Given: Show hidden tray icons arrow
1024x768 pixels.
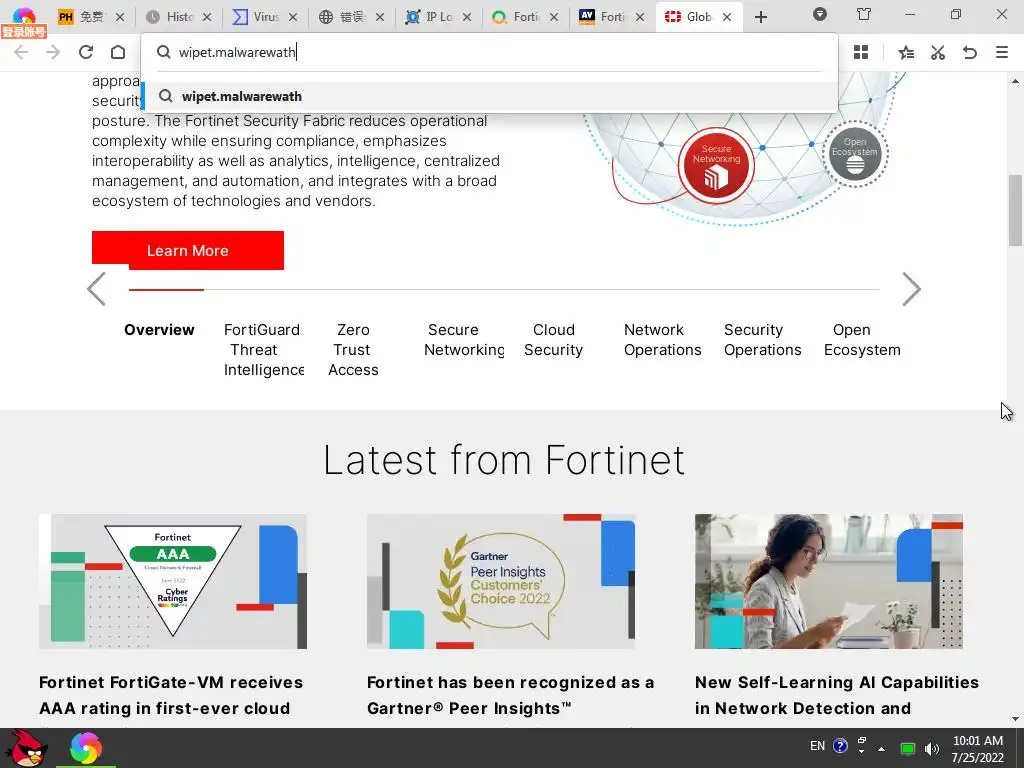Looking at the screenshot, I should click(882, 749).
